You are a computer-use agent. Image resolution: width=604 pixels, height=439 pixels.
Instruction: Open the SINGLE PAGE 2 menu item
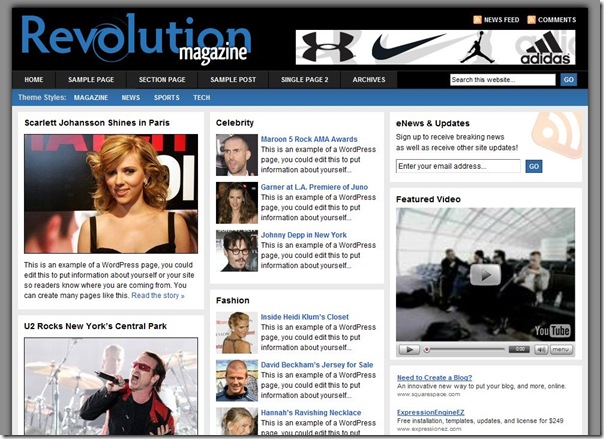(x=305, y=80)
